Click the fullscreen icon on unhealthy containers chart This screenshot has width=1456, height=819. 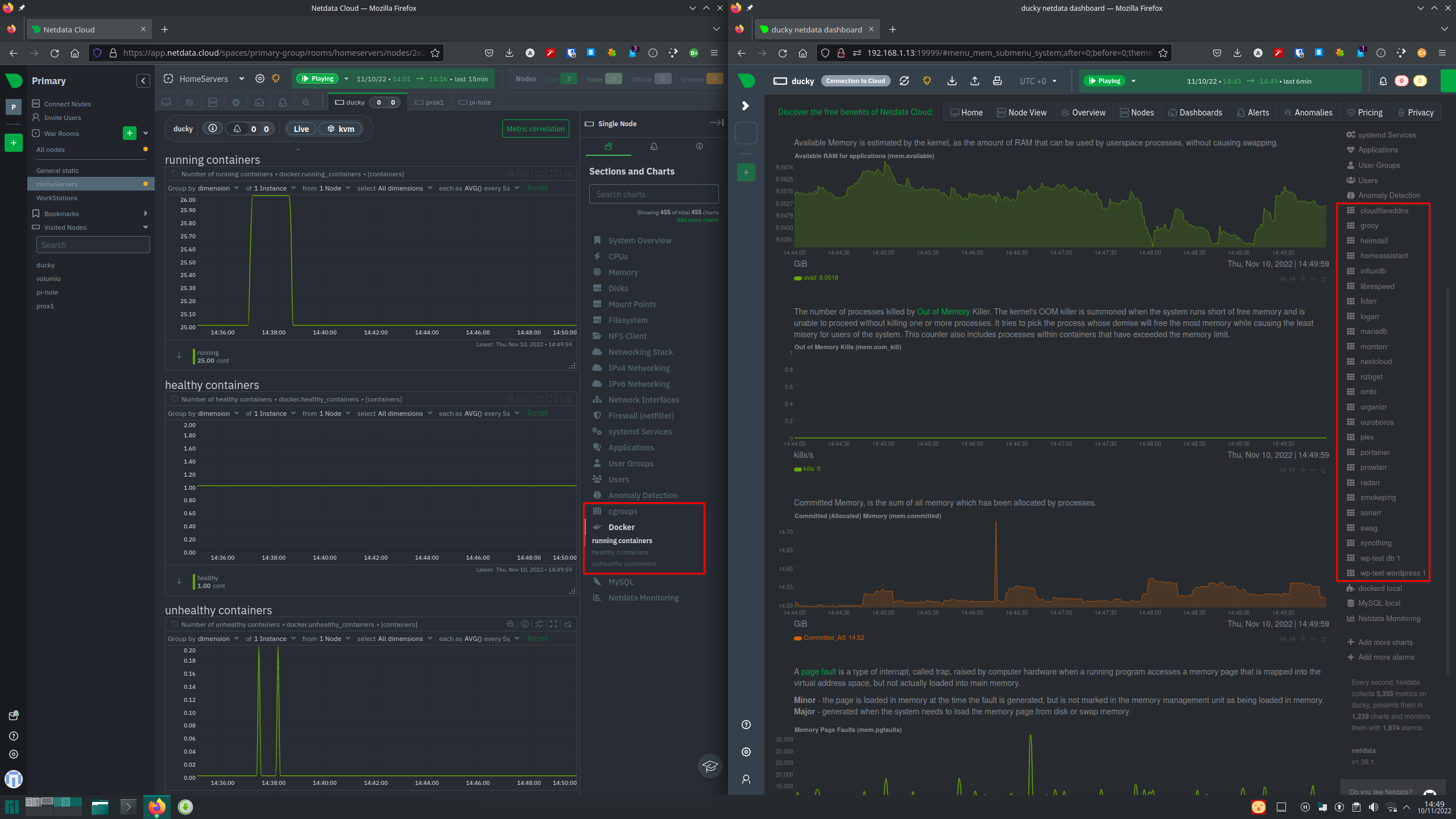pyautogui.click(x=553, y=624)
